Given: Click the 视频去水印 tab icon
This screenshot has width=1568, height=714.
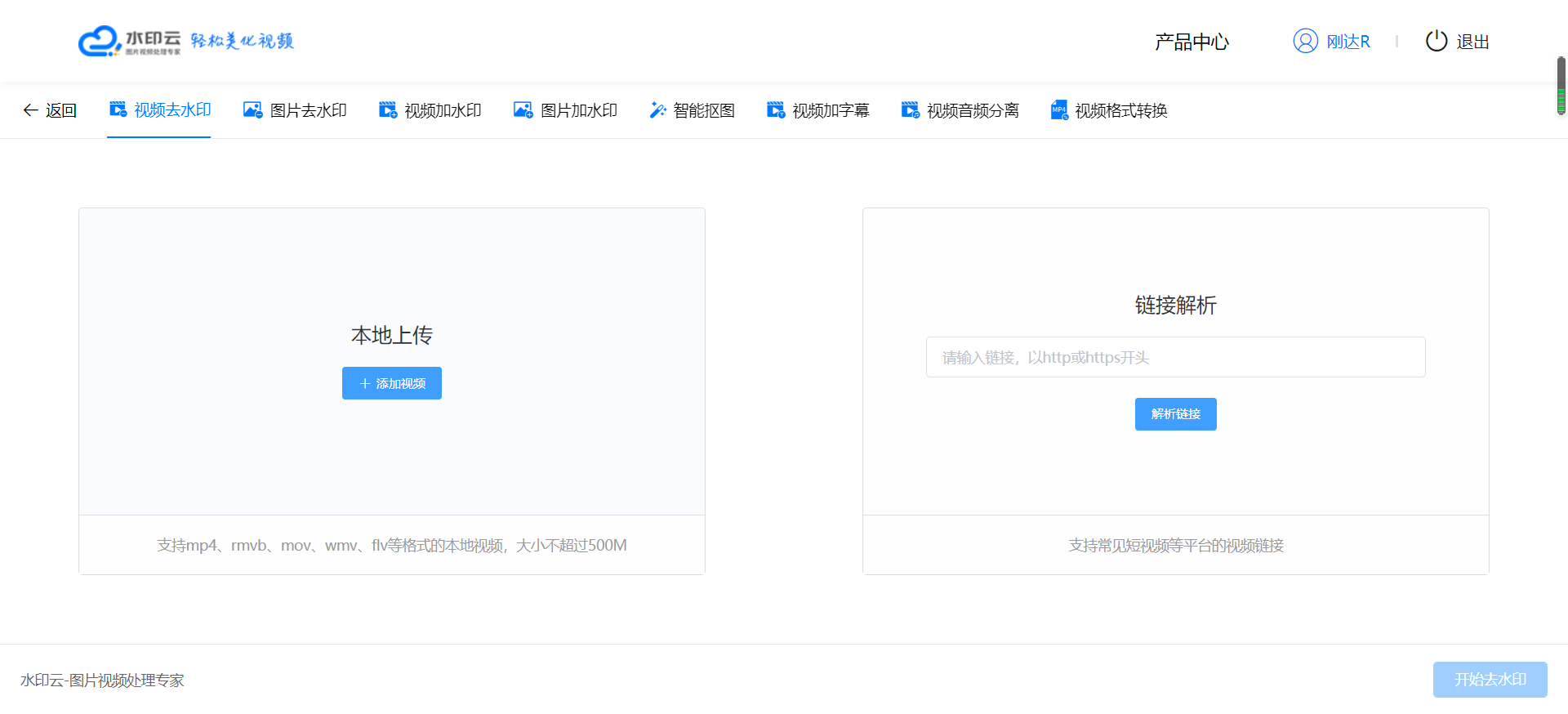Looking at the screenshot, I should click(x=118, y=109).
